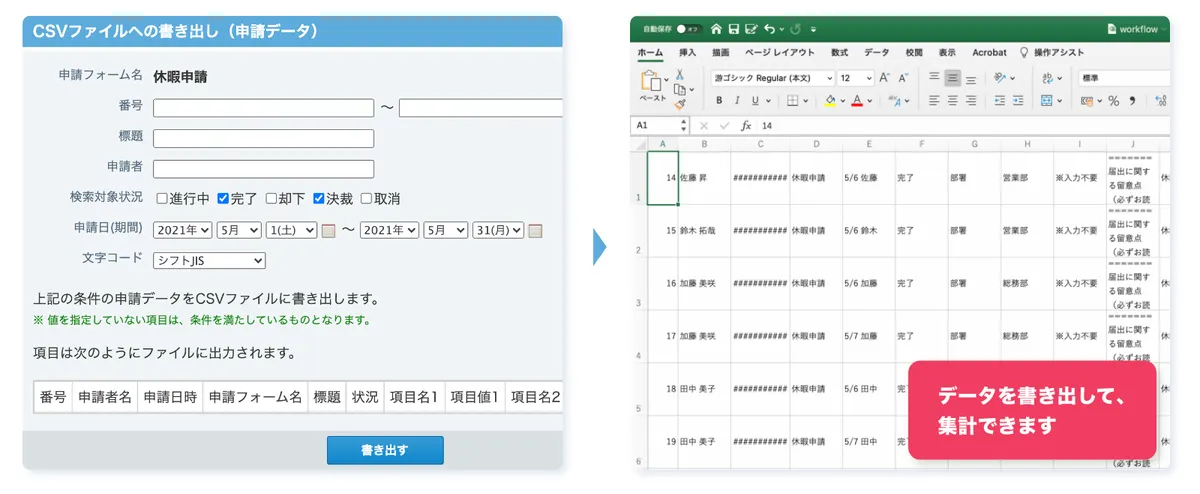
Task: Center text horizontally in ribbon
Action: click(x=952, y=100)
